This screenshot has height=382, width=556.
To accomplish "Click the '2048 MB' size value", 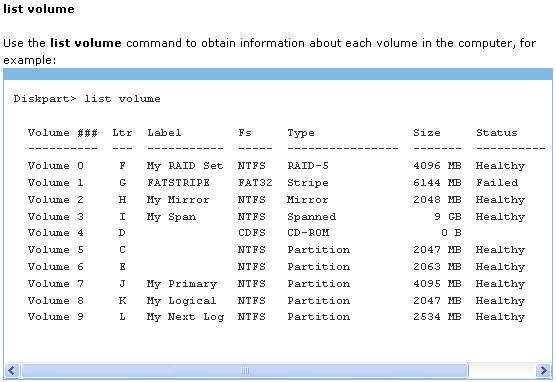I will 437,200.
